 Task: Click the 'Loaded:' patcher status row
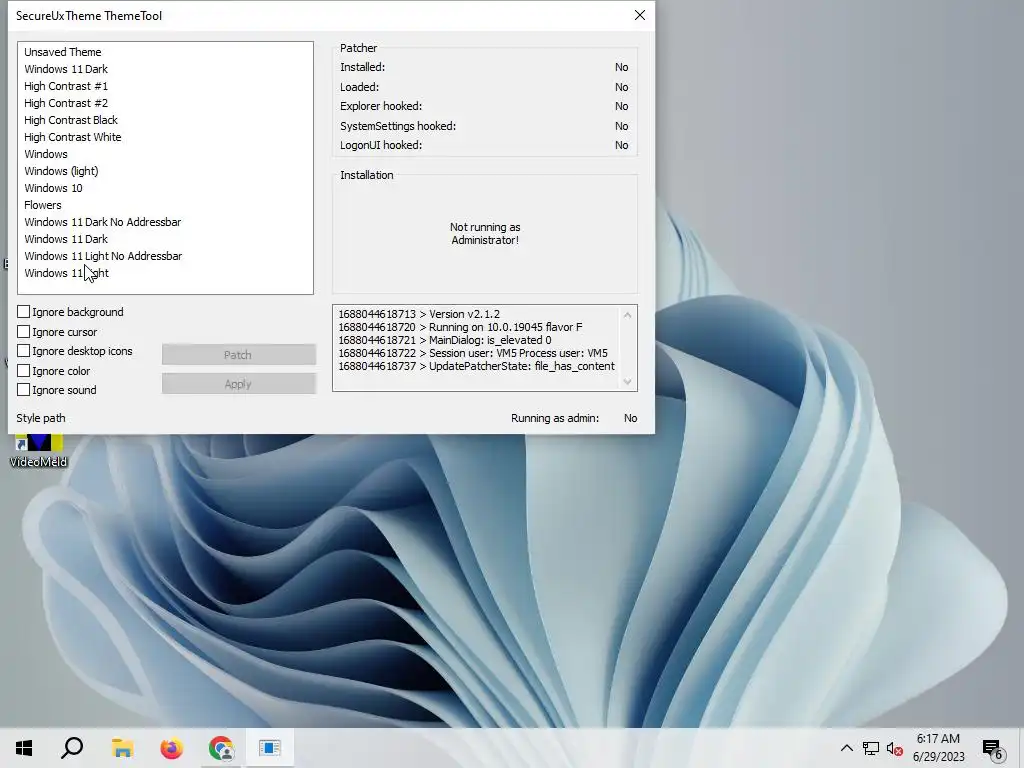tap(484, 87)
